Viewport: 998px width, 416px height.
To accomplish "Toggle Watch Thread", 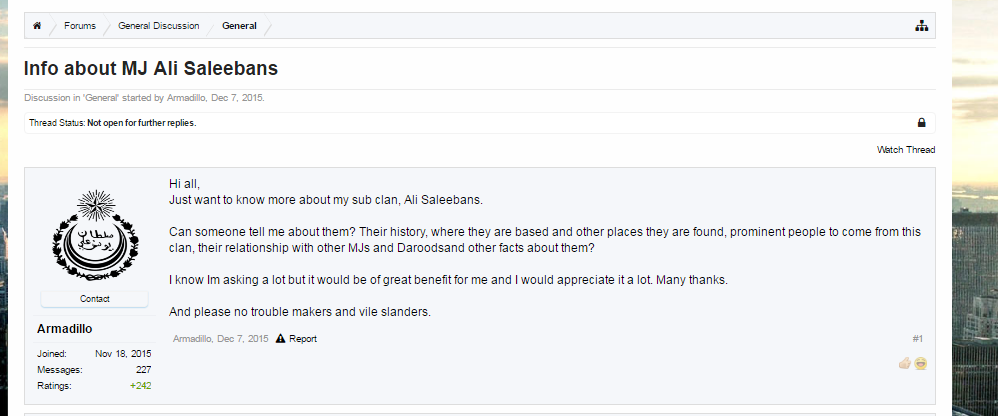I will (906, 150).
